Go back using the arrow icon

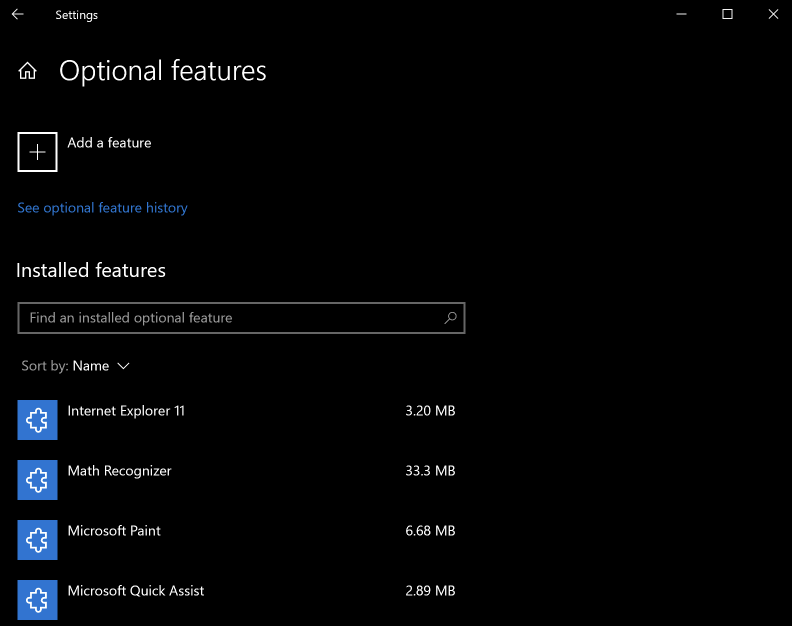tap(18, 14)
